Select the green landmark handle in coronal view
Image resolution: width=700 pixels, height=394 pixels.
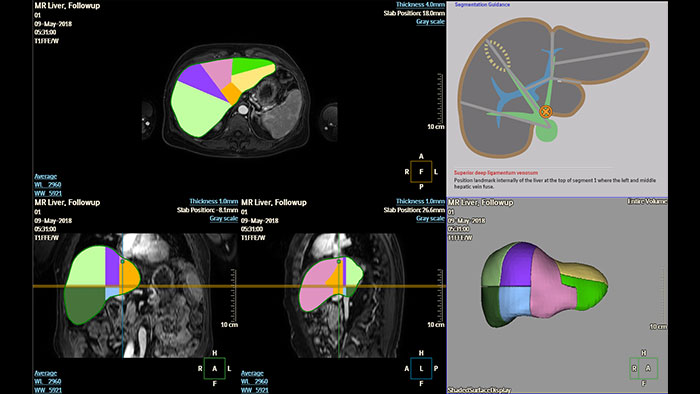122,261
